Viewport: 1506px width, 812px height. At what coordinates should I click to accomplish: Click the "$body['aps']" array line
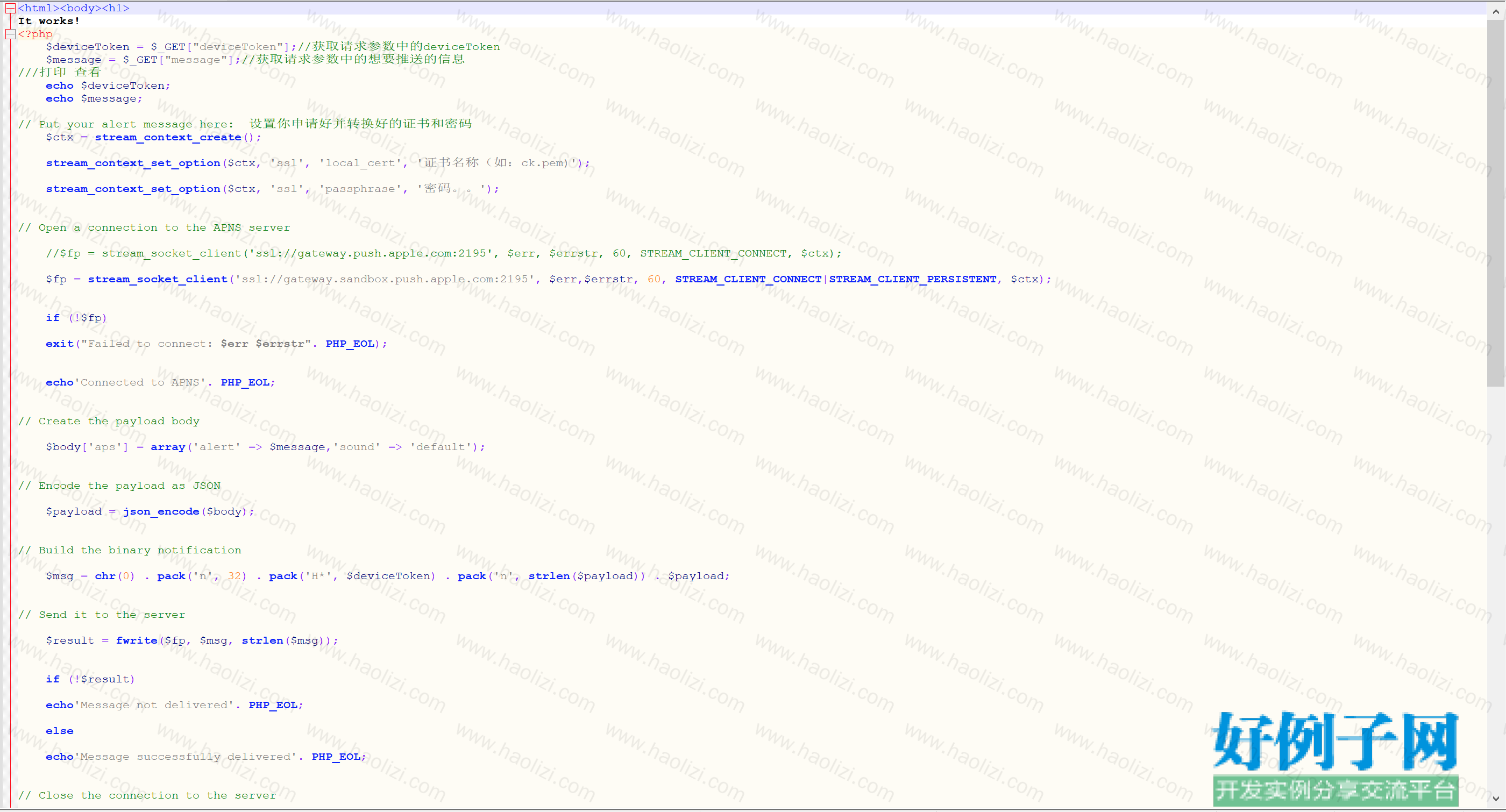click(x=265, y=447)
